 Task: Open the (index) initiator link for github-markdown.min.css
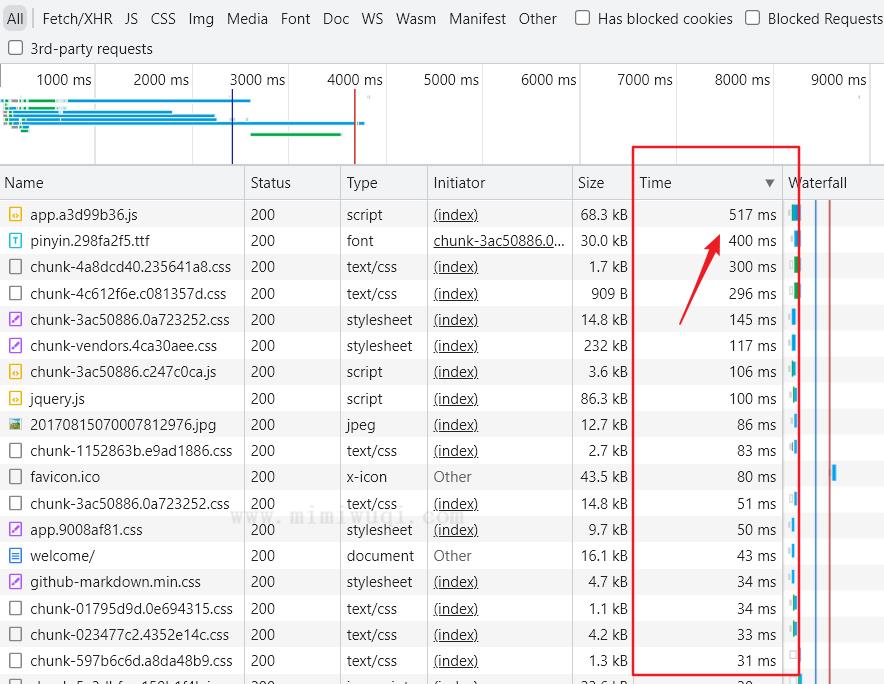456,582
